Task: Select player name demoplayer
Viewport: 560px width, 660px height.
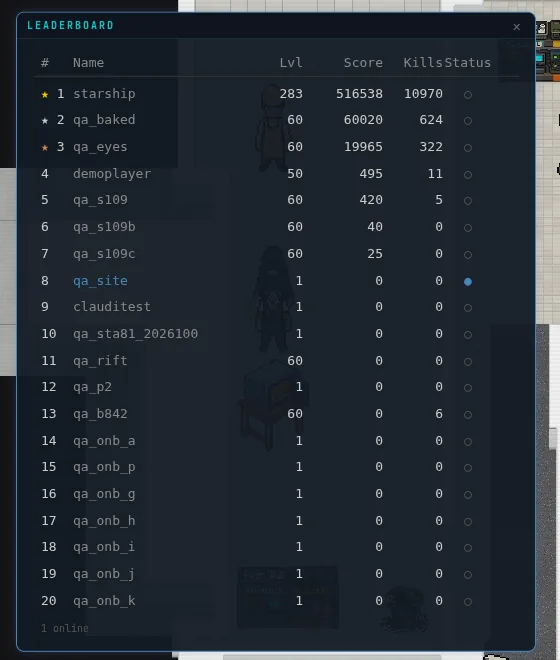Action: (112, 174)
